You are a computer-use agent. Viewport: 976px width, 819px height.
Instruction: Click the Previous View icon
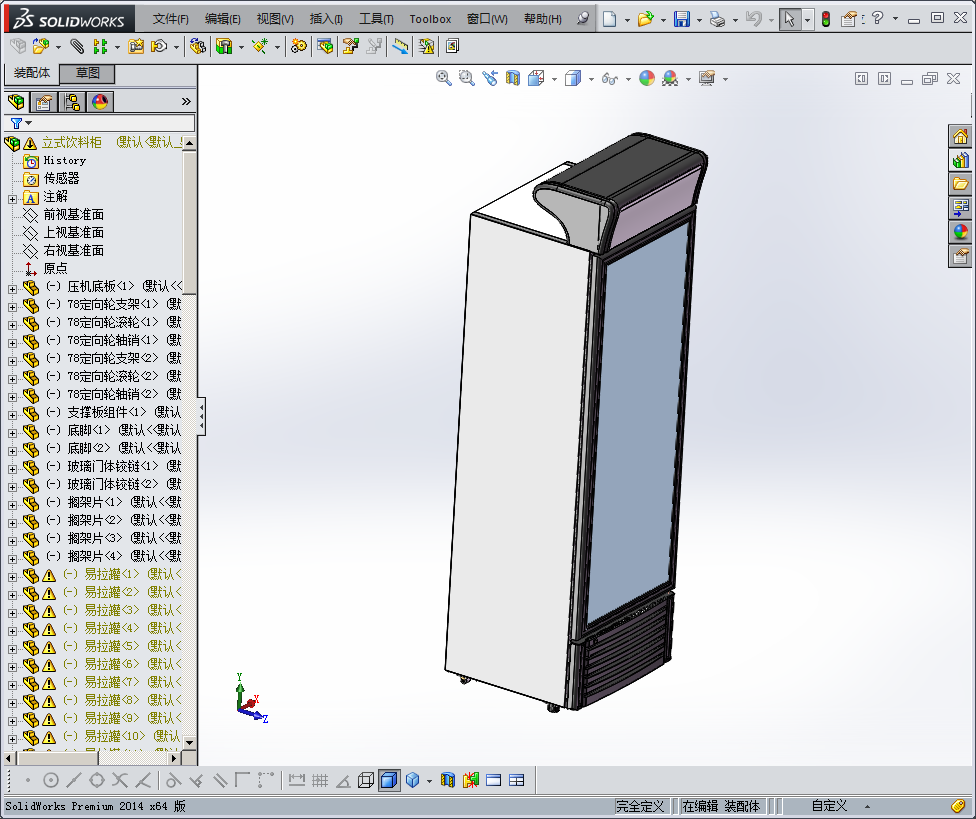(x=490, y=78)
